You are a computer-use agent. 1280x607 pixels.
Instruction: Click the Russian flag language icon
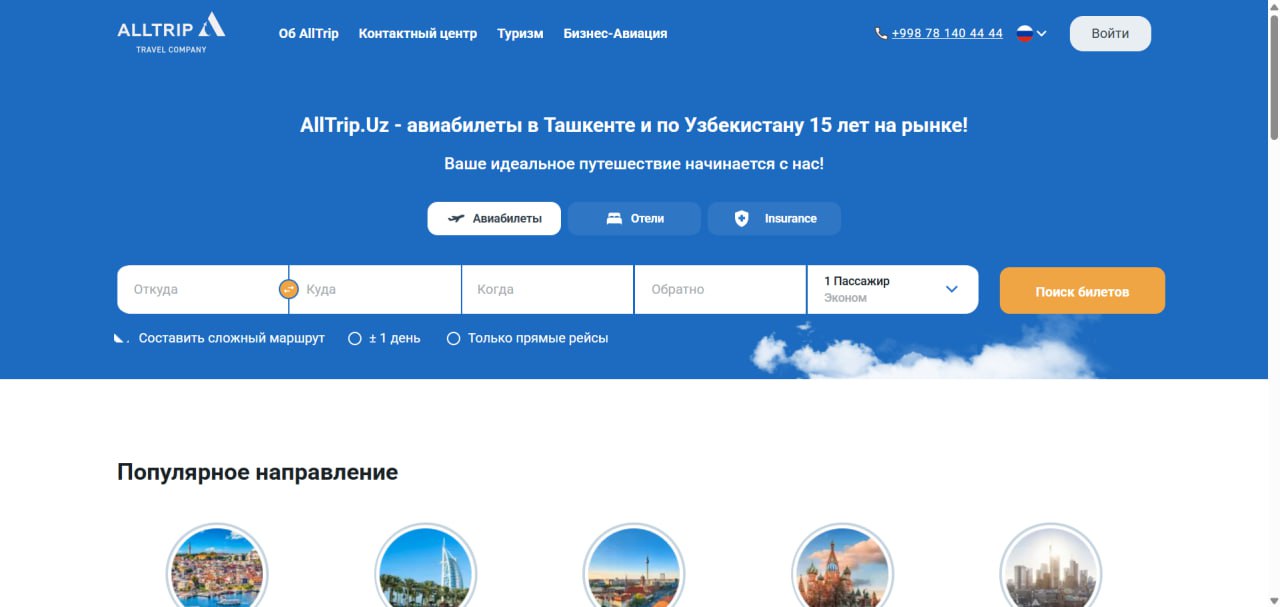pyautogui.click(x=1024, y=33)
